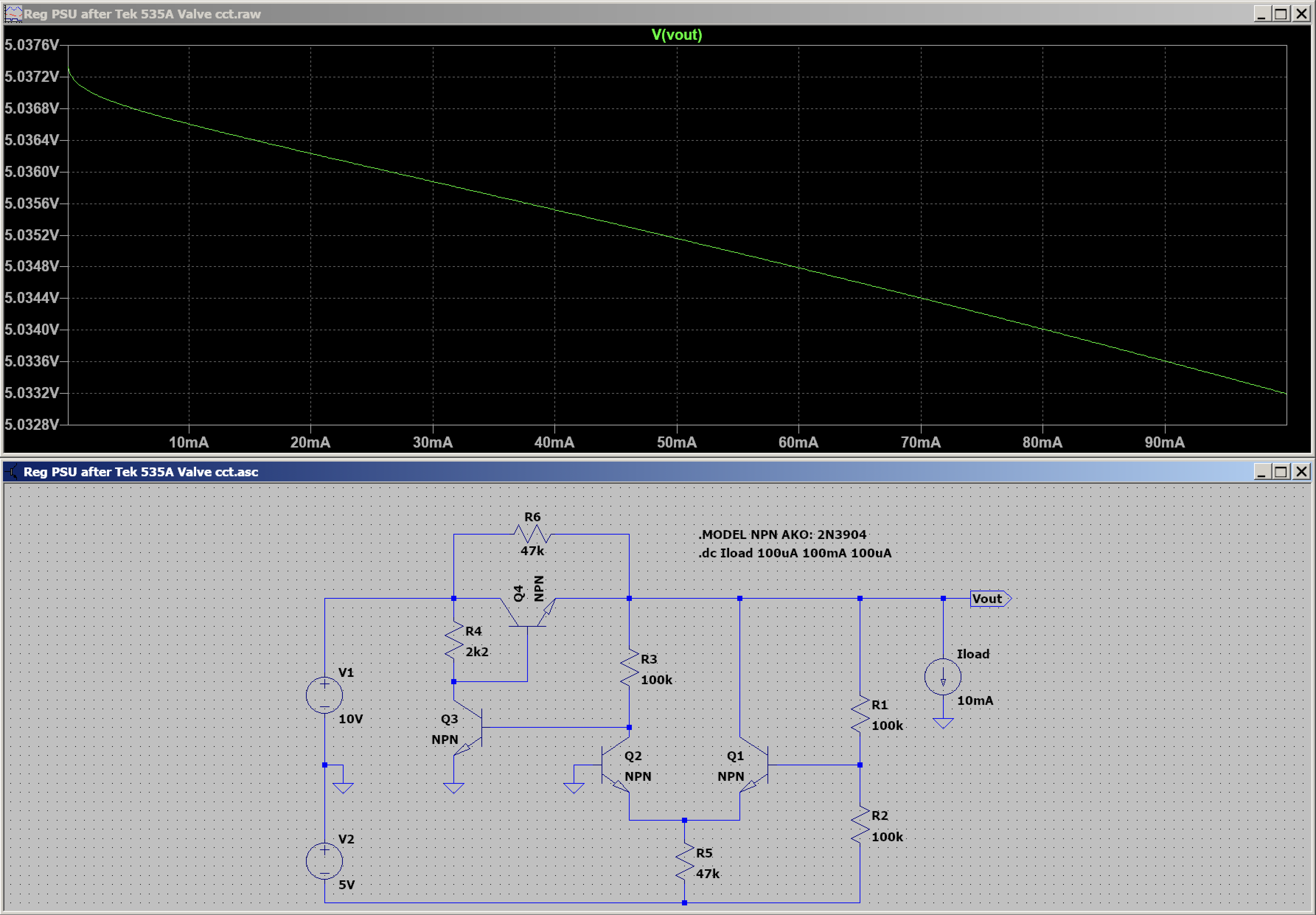Select the R6 resistor symbol
Viewport: 1316px width, 915px height.
[x=532, y=534]
